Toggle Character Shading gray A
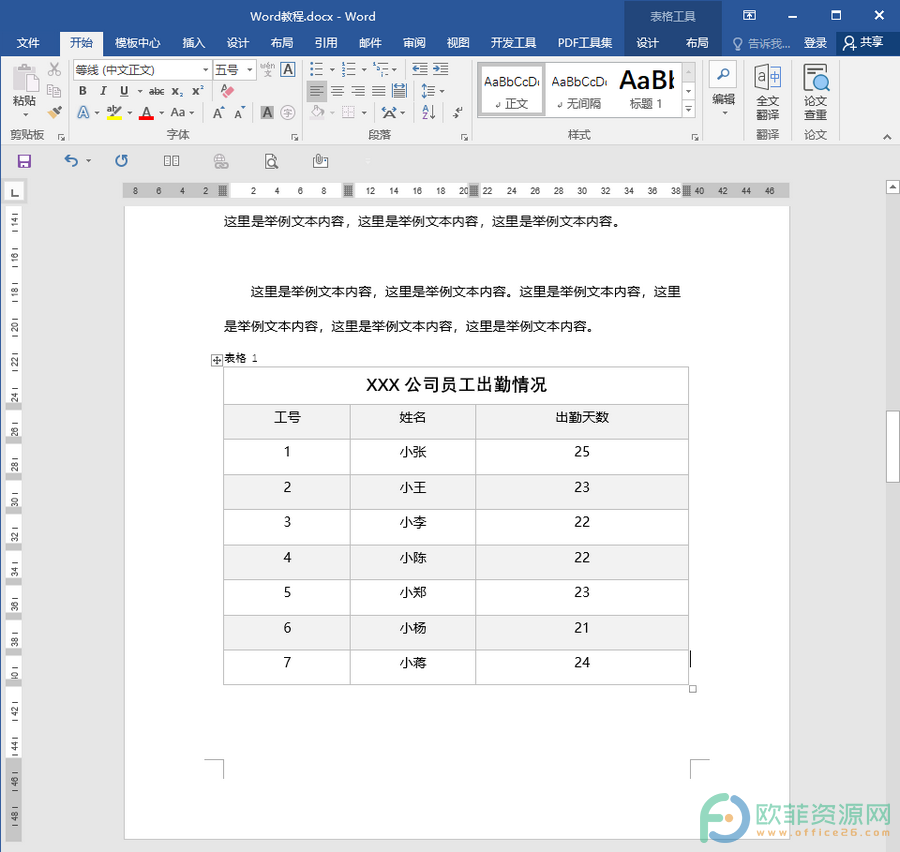This screenshot has width=900, height=852. click(267, 113)
